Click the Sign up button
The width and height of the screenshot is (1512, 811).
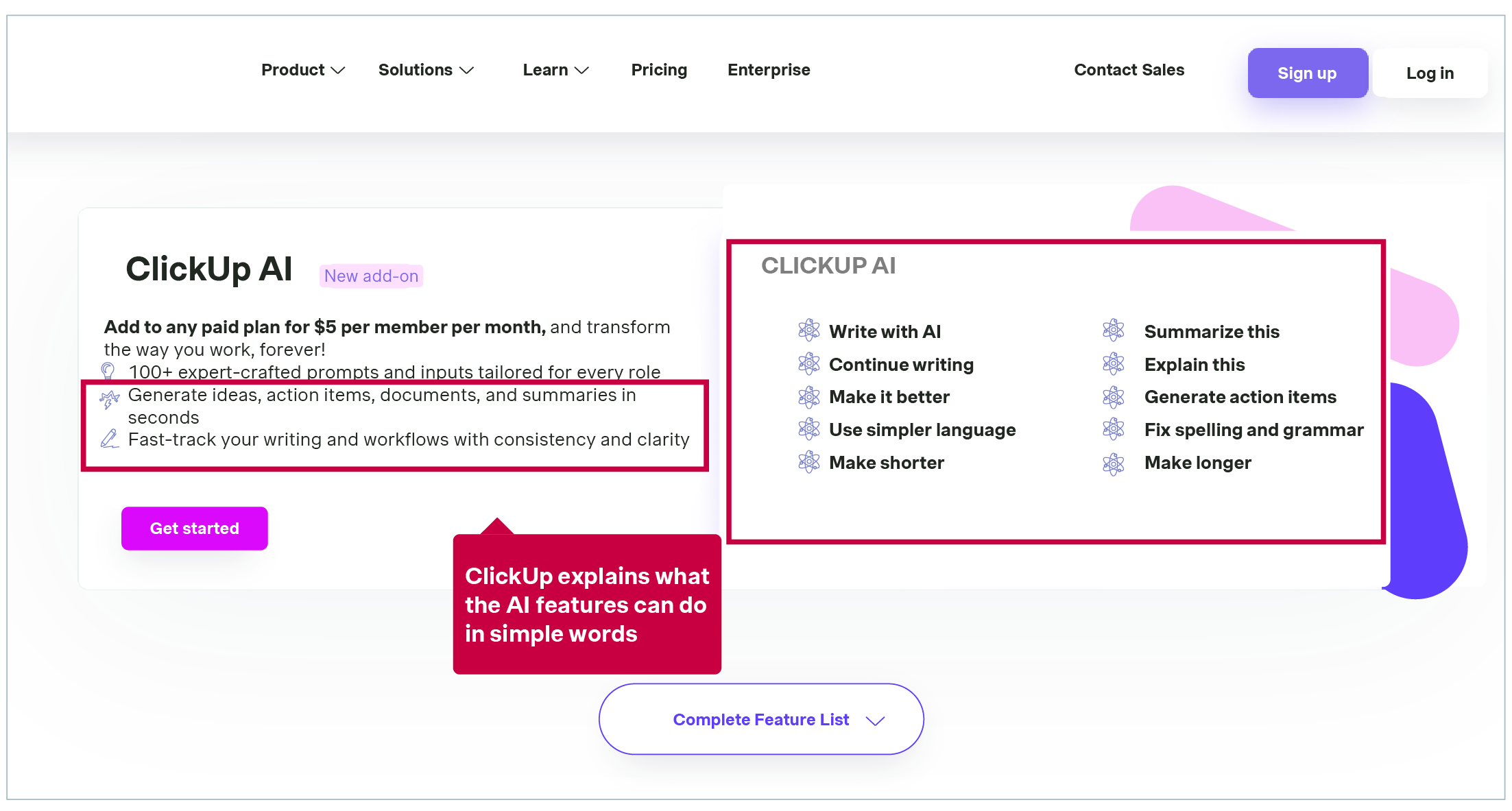[1307, 73]
